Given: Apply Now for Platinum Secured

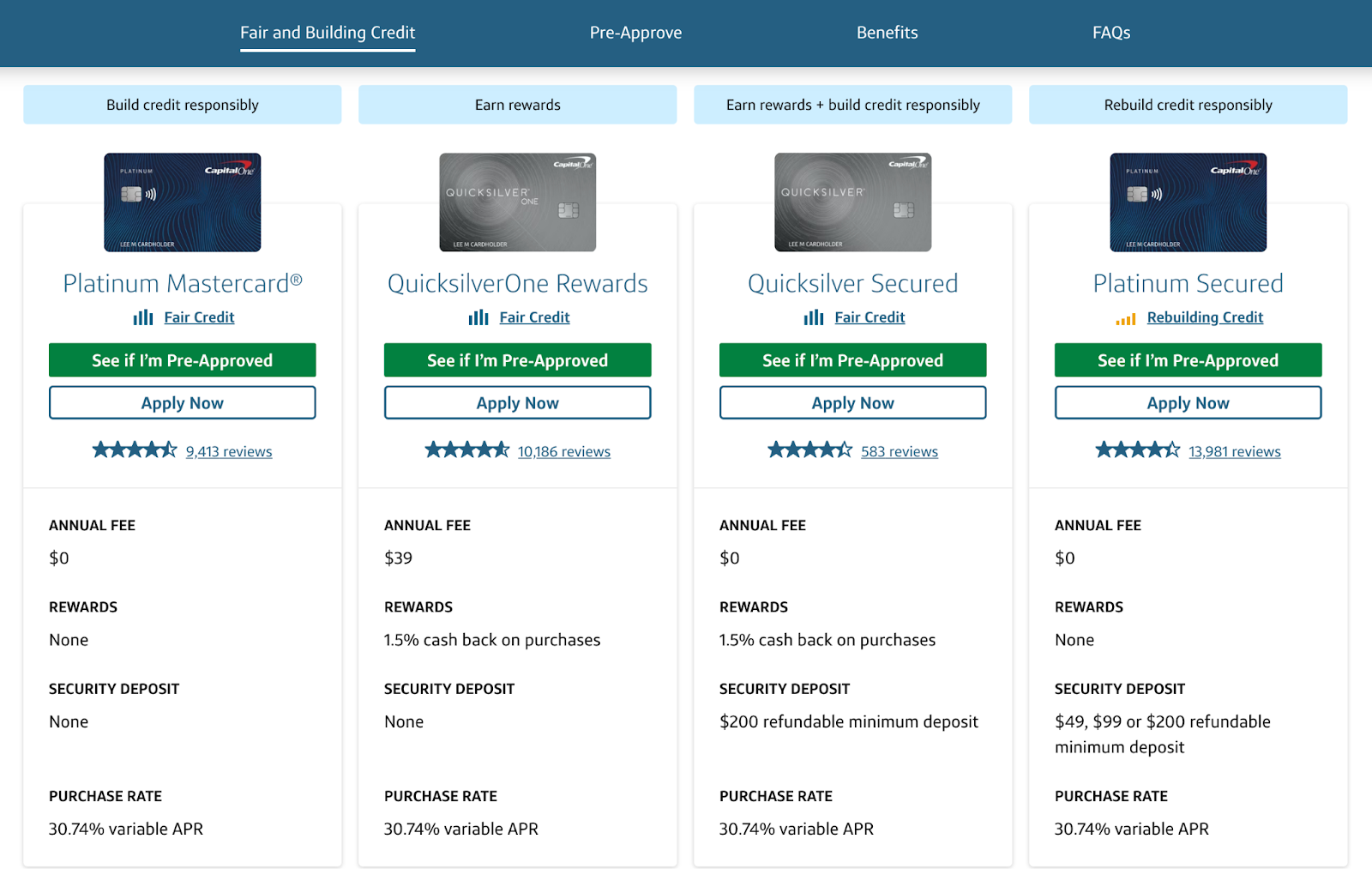Looking at the screenshot, I should 1188,402.
